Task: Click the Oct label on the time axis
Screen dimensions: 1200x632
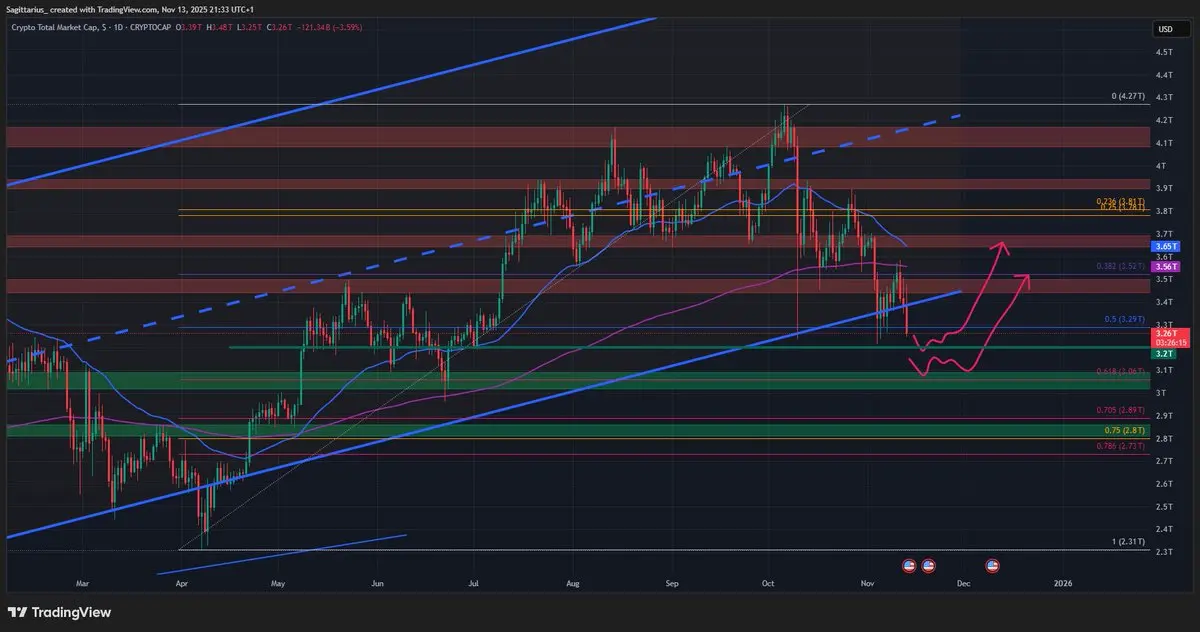Action: coord(768,581)
